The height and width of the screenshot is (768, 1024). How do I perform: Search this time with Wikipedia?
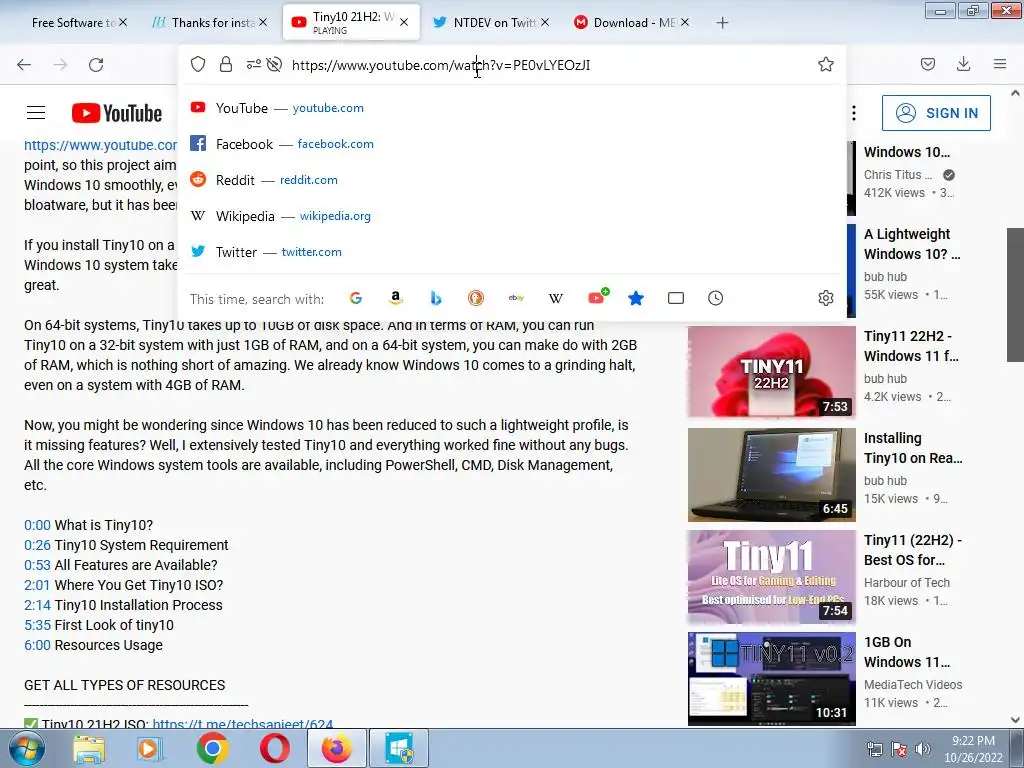click(x=556, y=298)
